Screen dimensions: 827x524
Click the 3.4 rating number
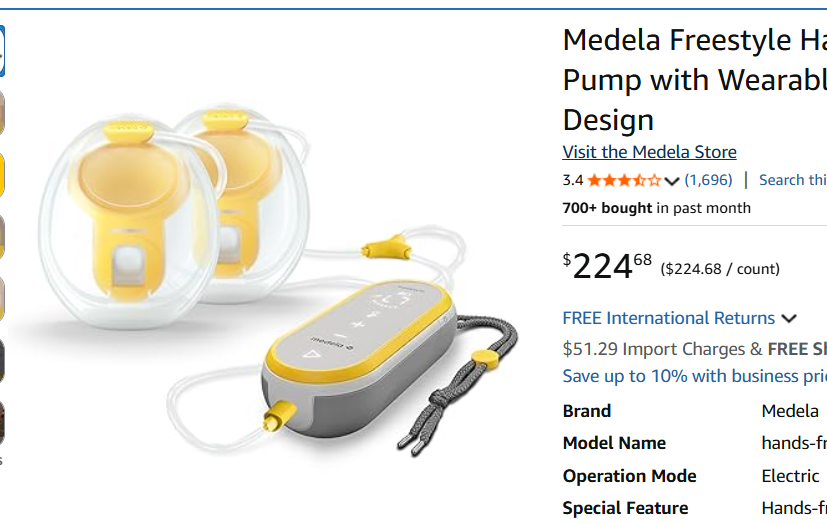573,180
